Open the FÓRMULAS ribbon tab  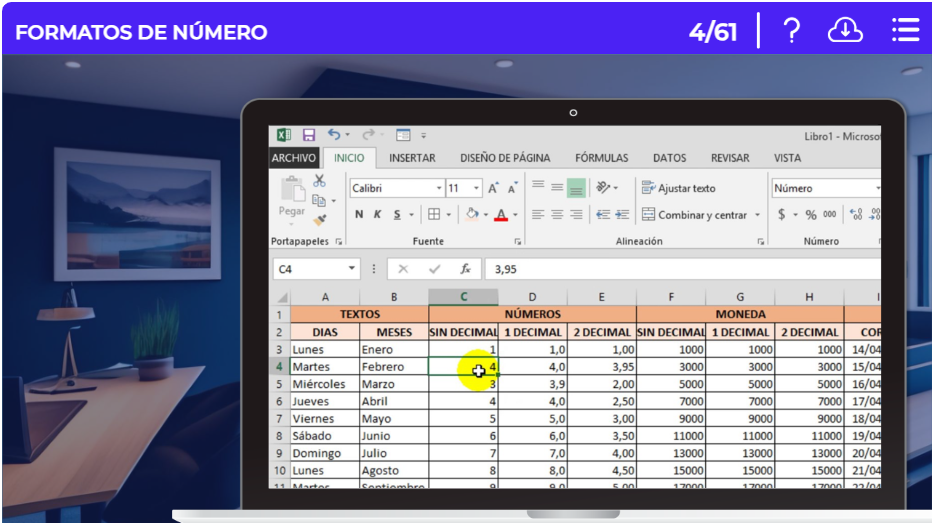click(x=602, y=158)
